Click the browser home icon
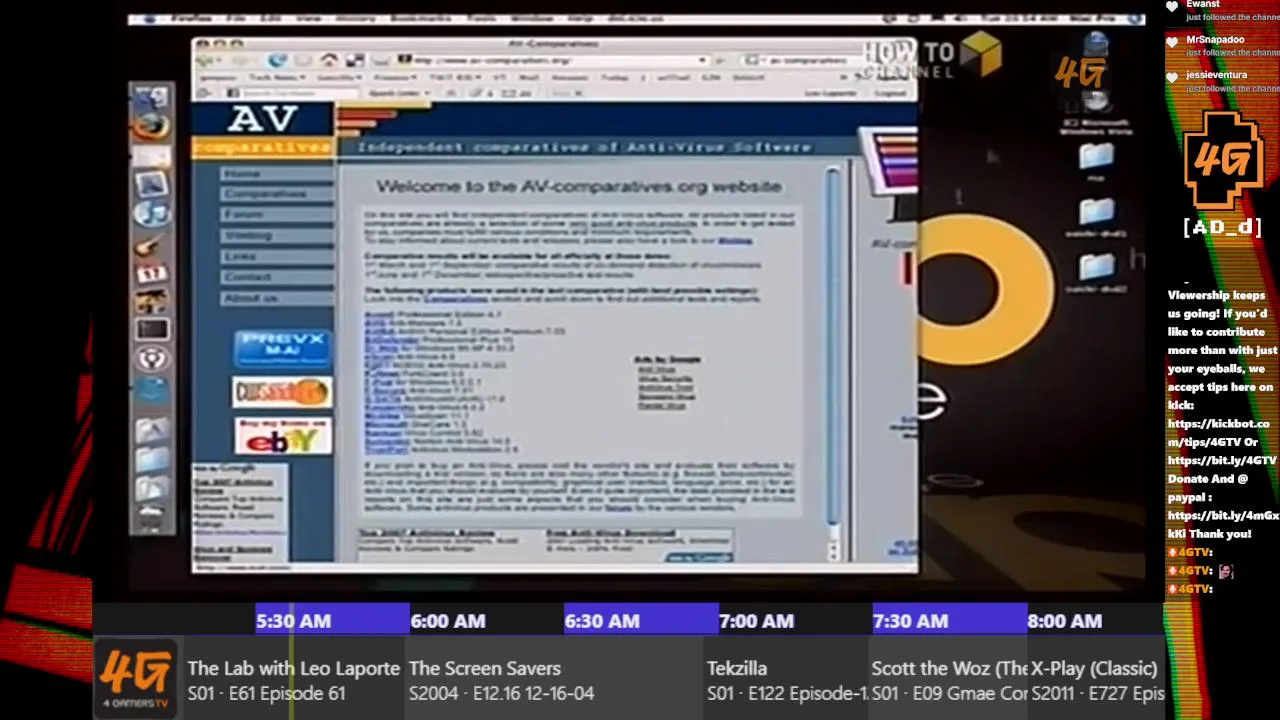Screen dimensions: 1280x720 (x=329, y=61)
